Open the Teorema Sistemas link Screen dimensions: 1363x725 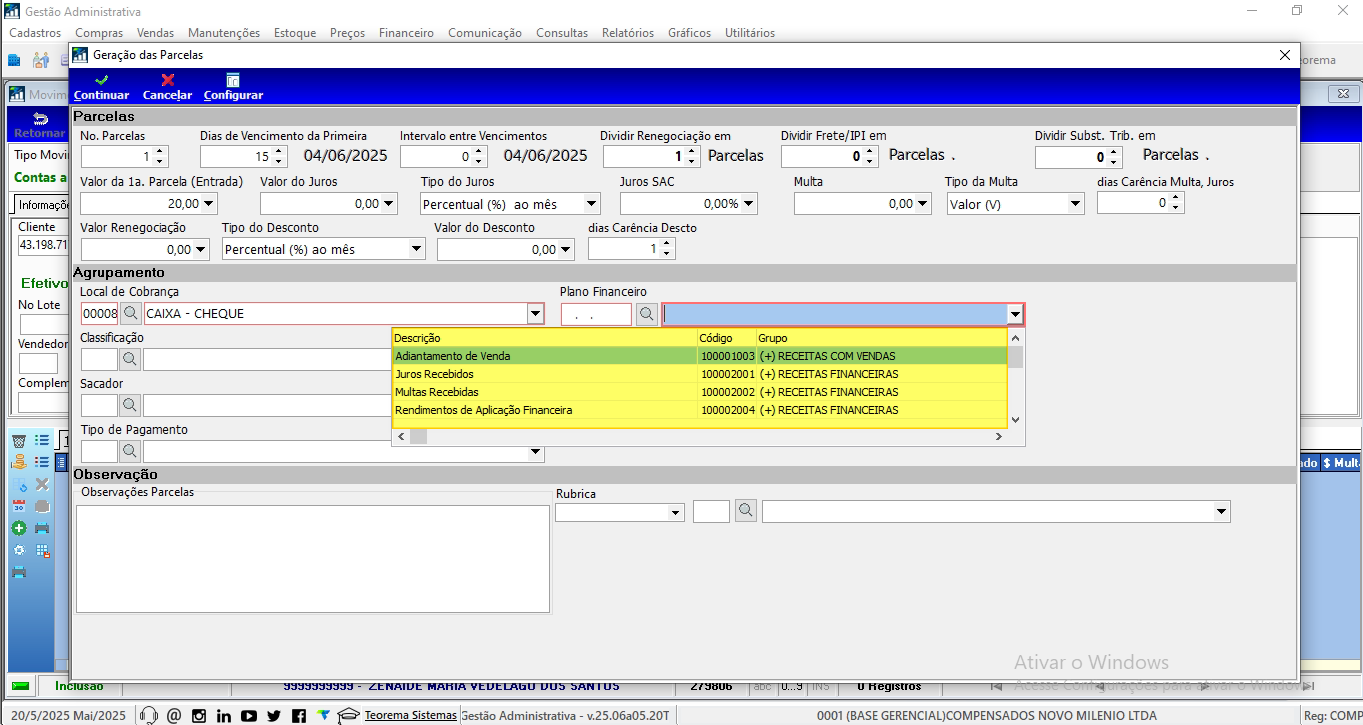click(410, 716)
